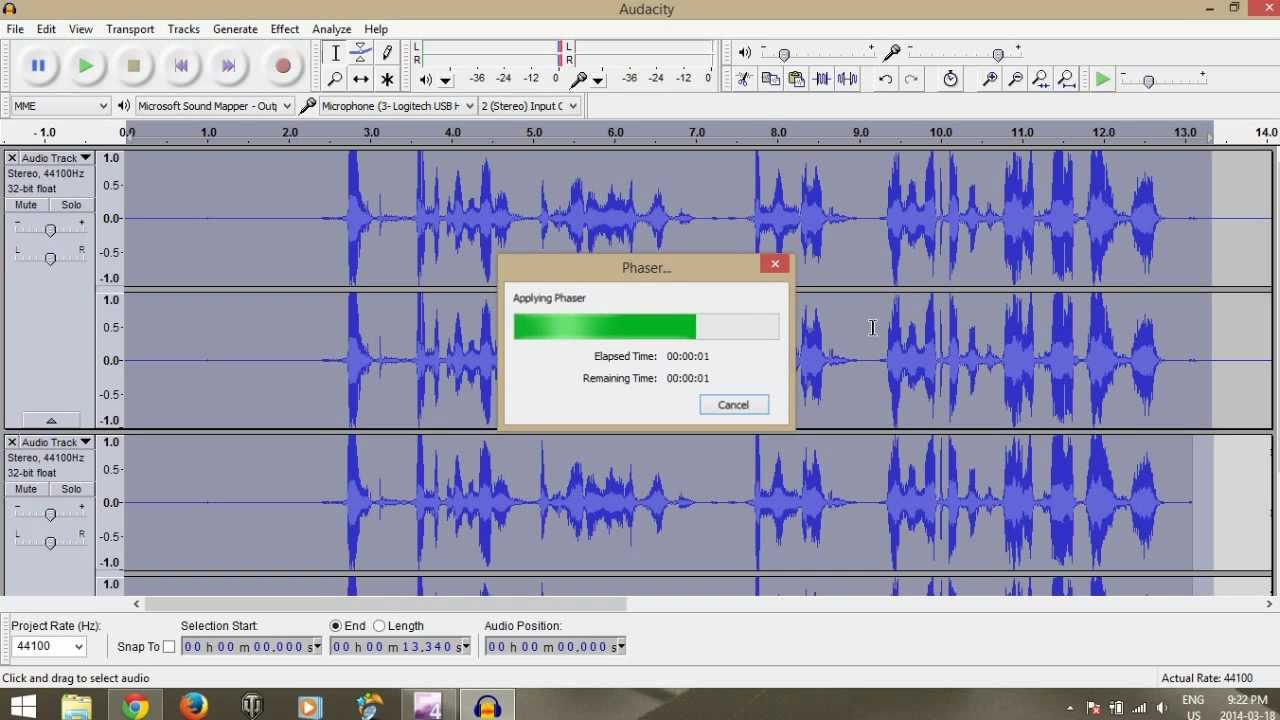
Task: Open the Transport menu
Action: [130, 29]
